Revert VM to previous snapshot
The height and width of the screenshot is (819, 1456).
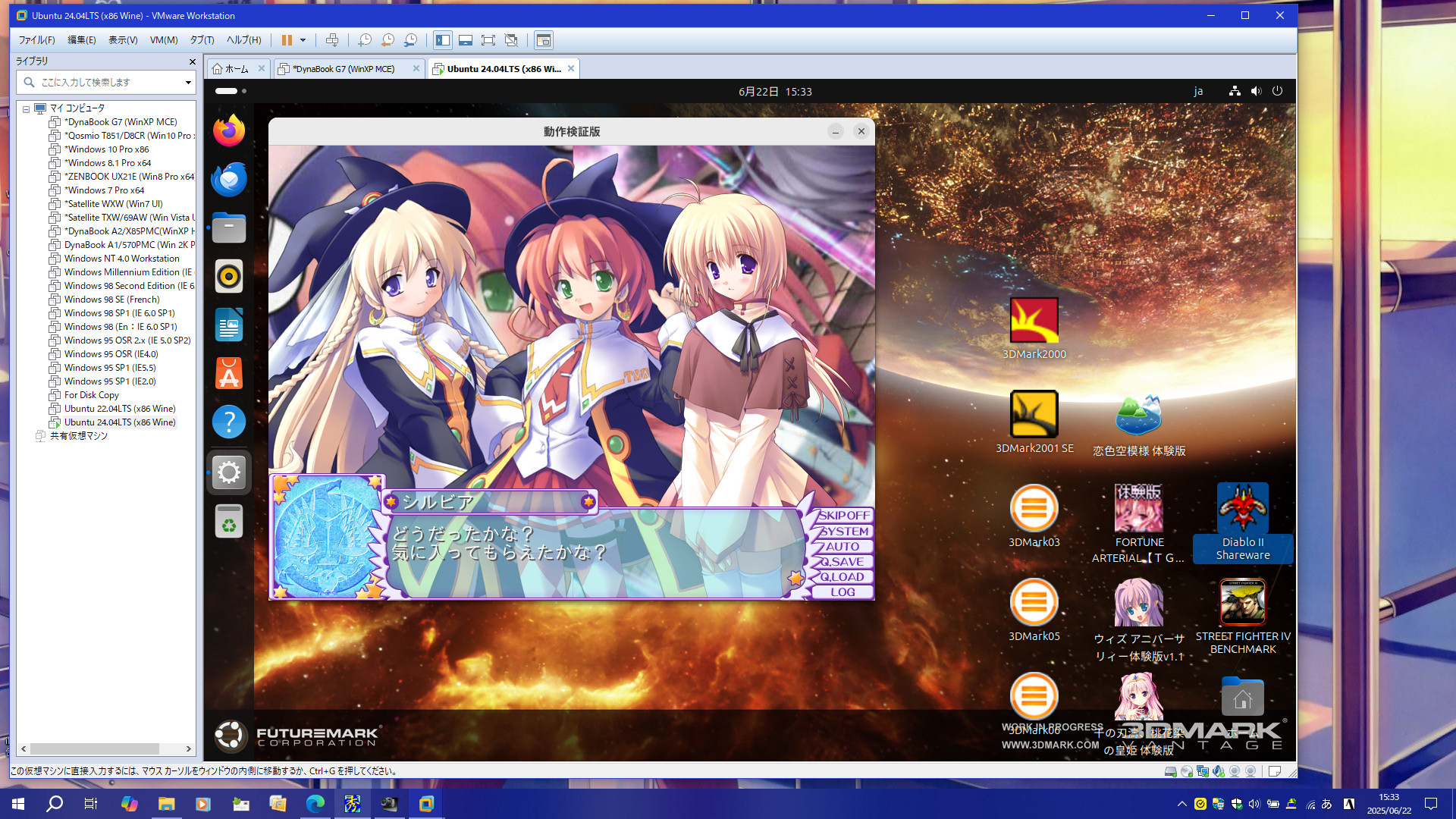tap(388, 40)
